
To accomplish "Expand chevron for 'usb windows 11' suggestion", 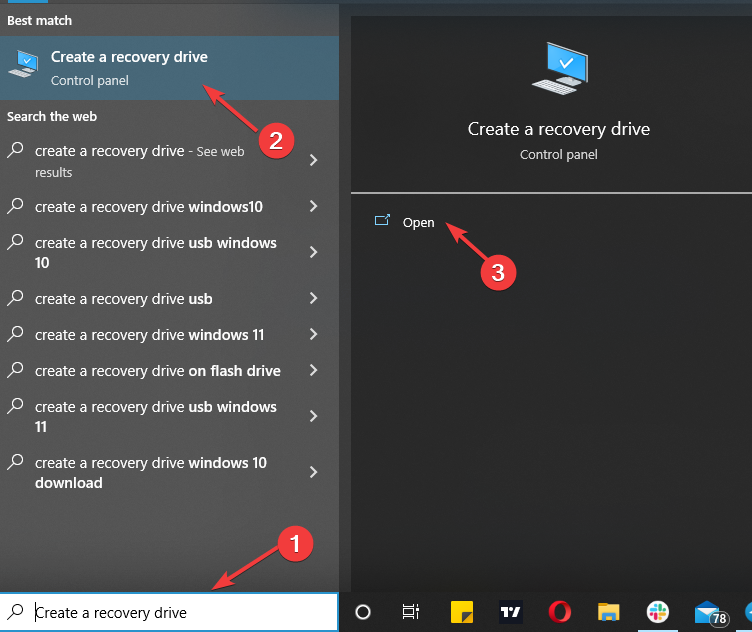I will pos(313,416).
